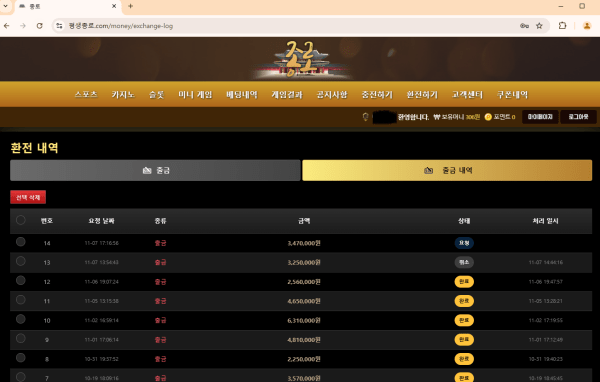600x382 pixels.
Task: Click the palace logo at the top center
Action: click(300, 59)
